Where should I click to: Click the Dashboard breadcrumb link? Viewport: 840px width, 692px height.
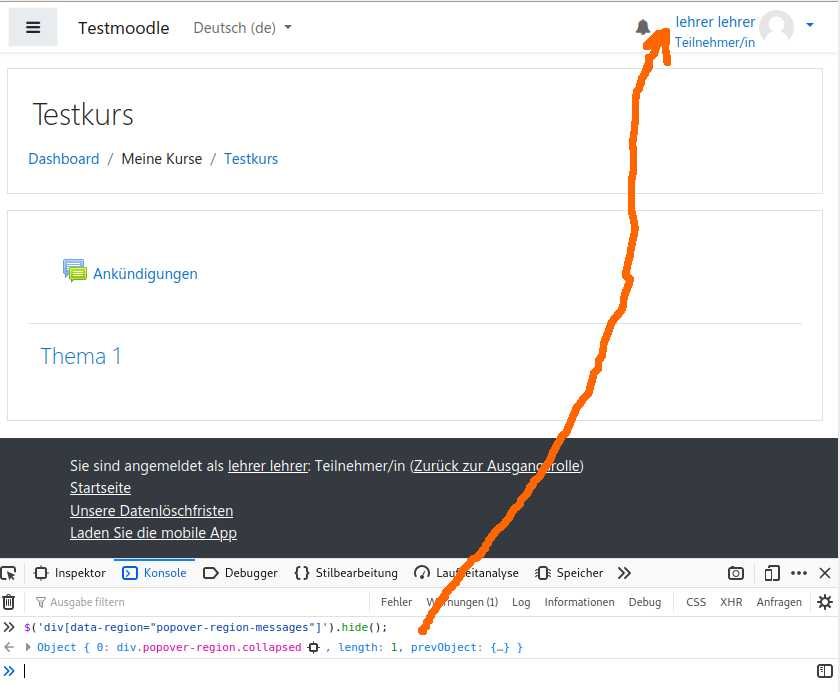pos(64,159)
